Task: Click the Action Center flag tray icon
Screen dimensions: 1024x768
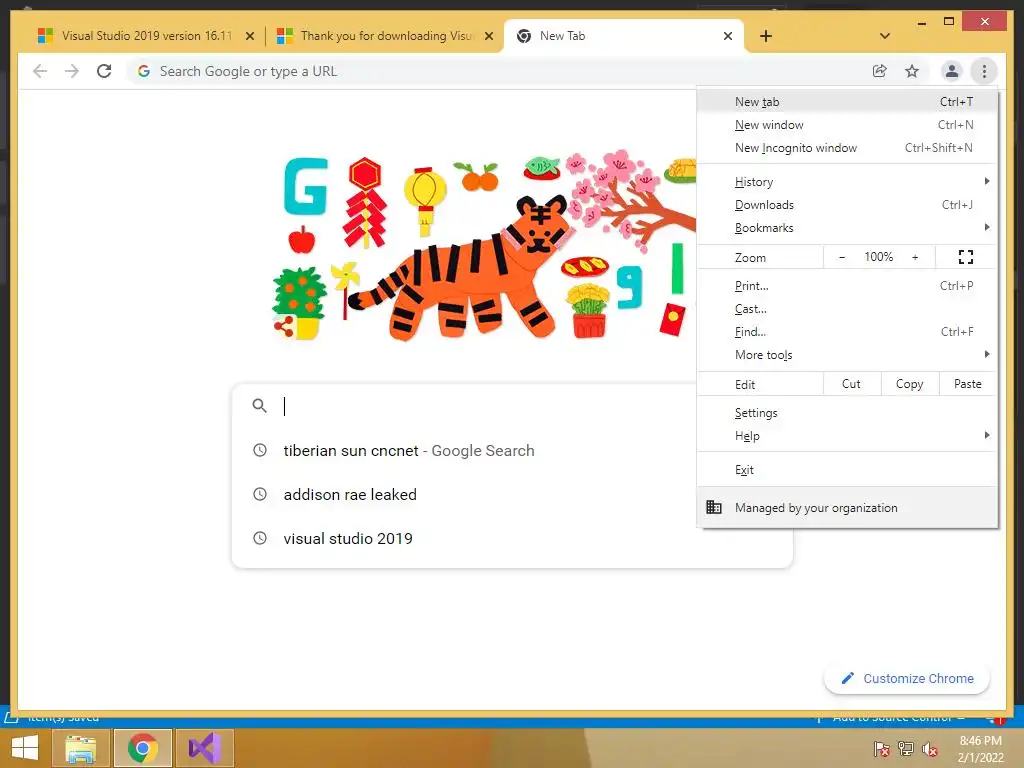Action: coord(882,749)
